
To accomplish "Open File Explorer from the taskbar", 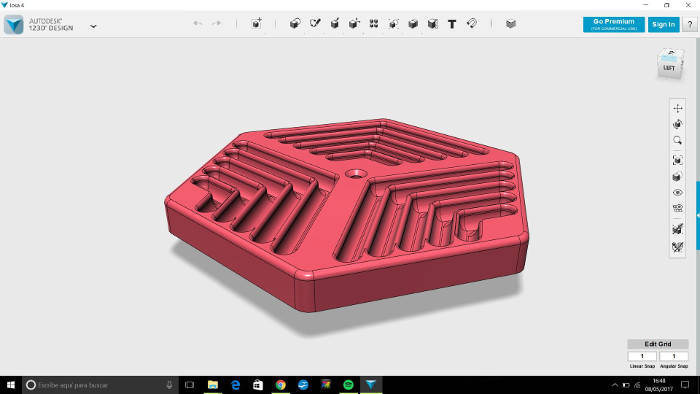I will pos(212,385).
